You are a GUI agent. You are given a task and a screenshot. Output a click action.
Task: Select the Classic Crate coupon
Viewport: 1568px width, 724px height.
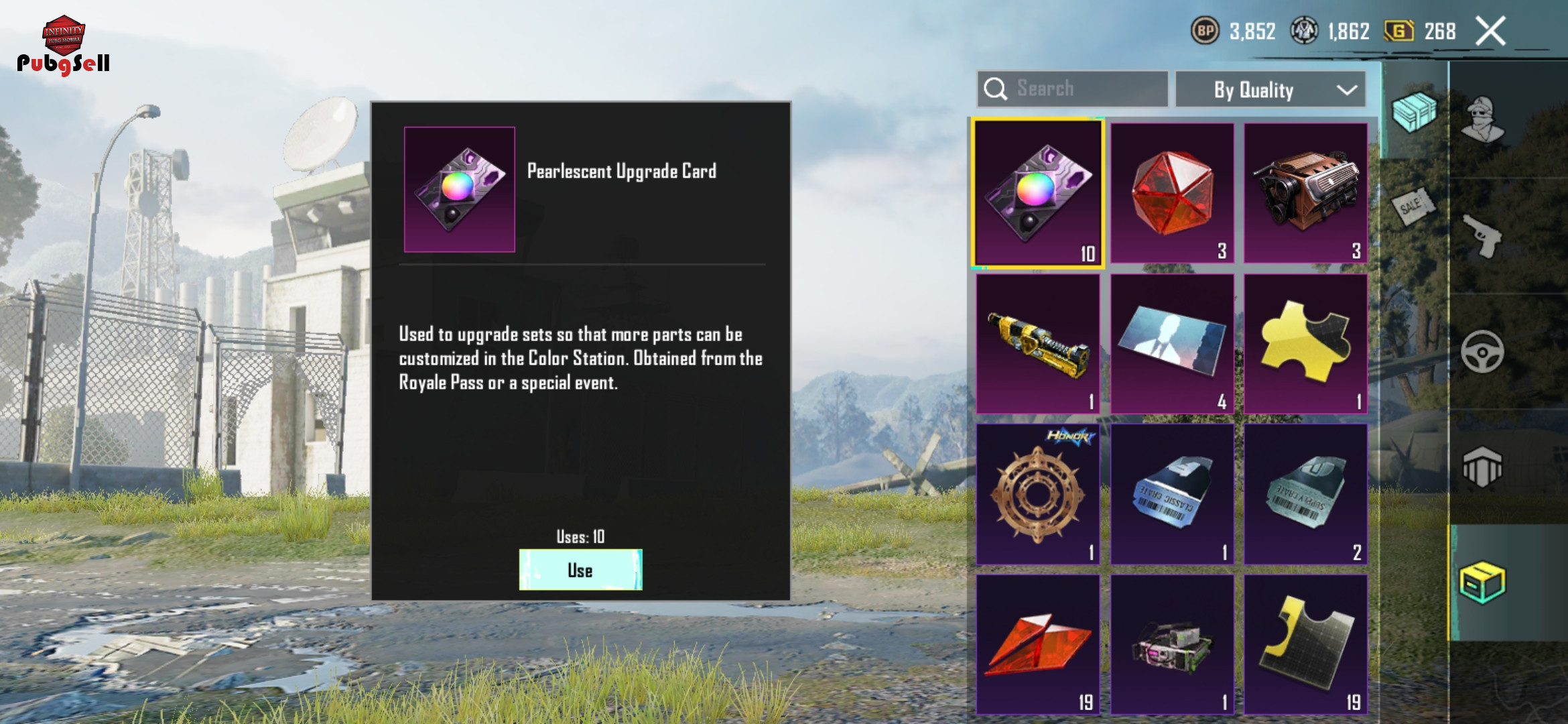[1172, 494]
